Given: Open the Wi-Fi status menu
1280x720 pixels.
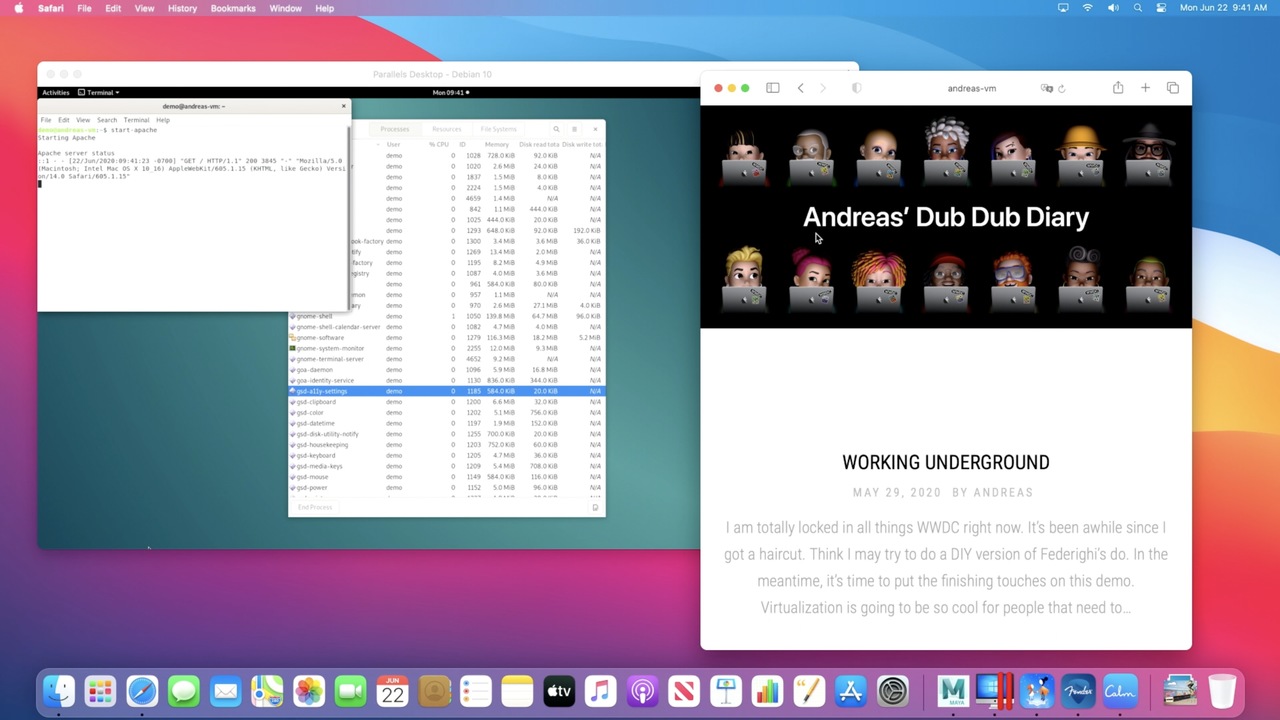Looking at the screenshot, I should point(1088,8).
